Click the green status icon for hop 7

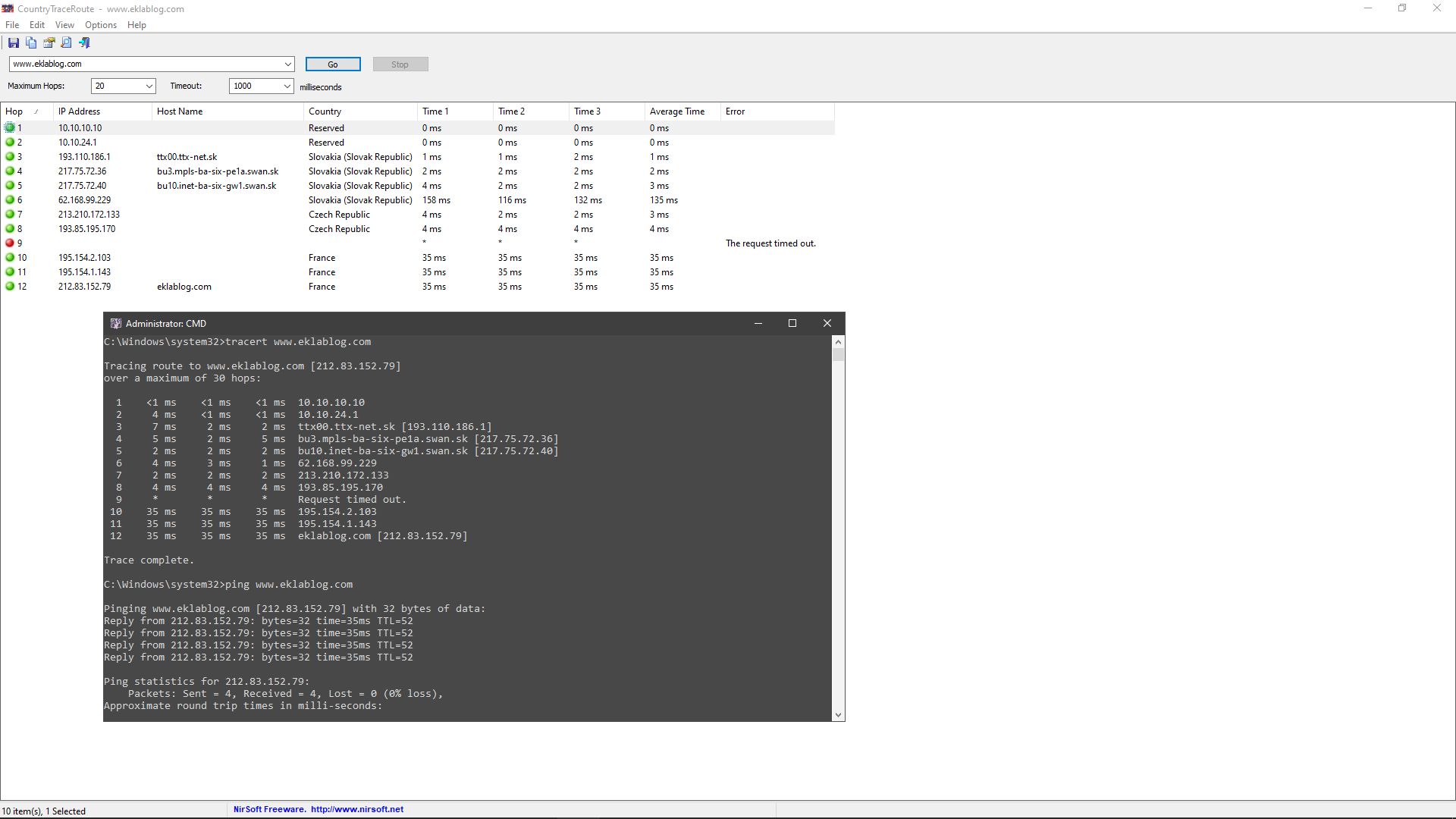[x=10, y=215]
